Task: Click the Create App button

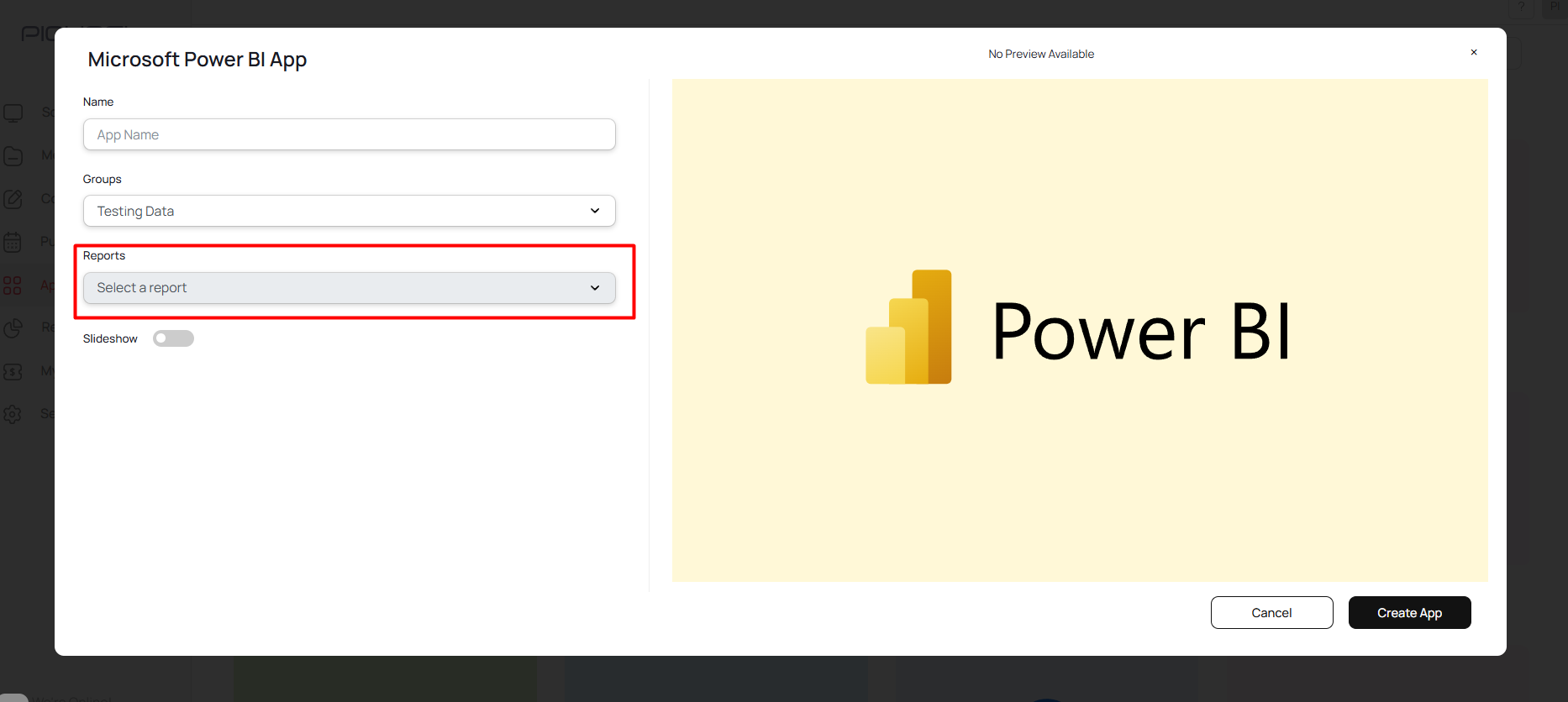Action: click(1409, 613)
